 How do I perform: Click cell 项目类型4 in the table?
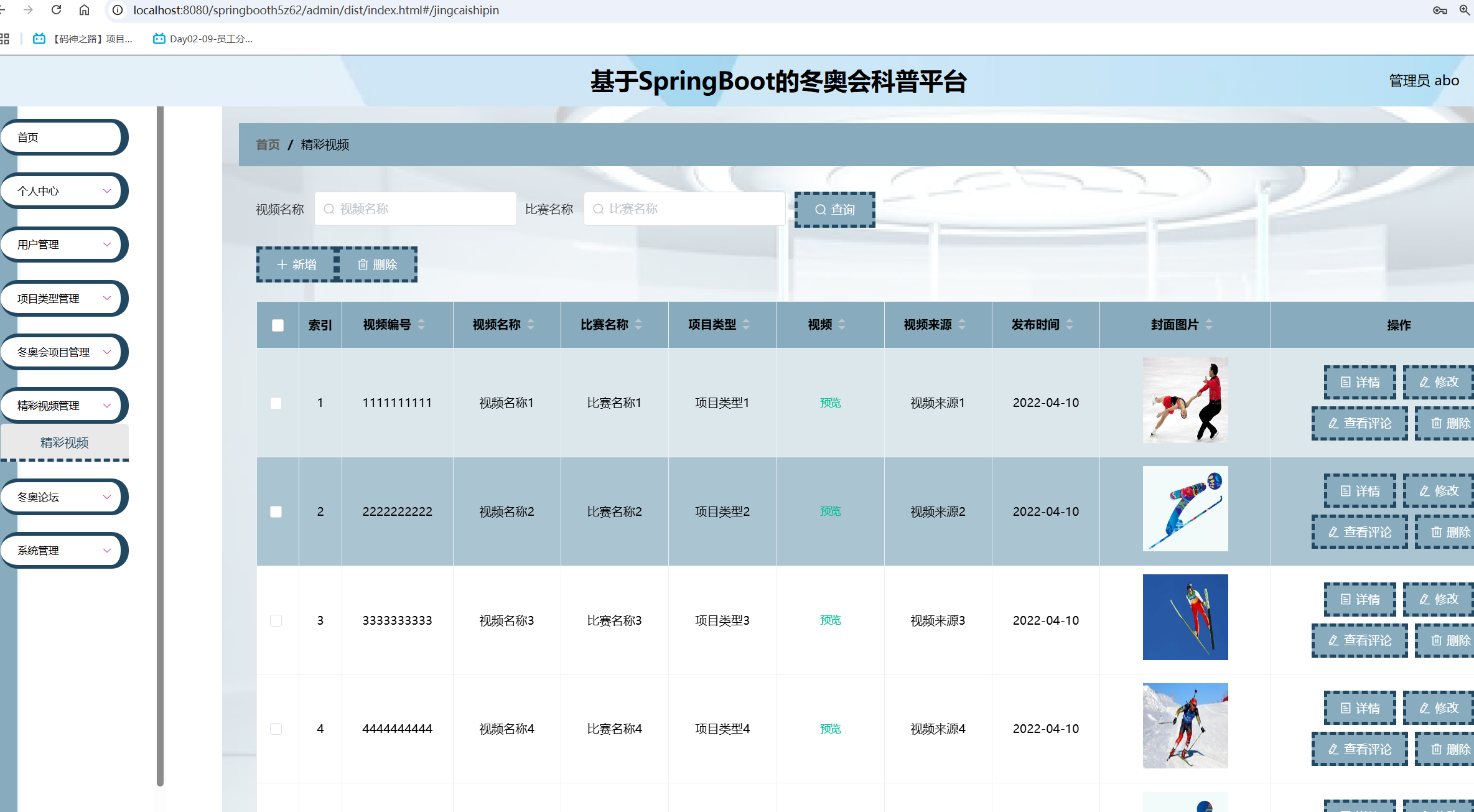(x=722, y=729)
